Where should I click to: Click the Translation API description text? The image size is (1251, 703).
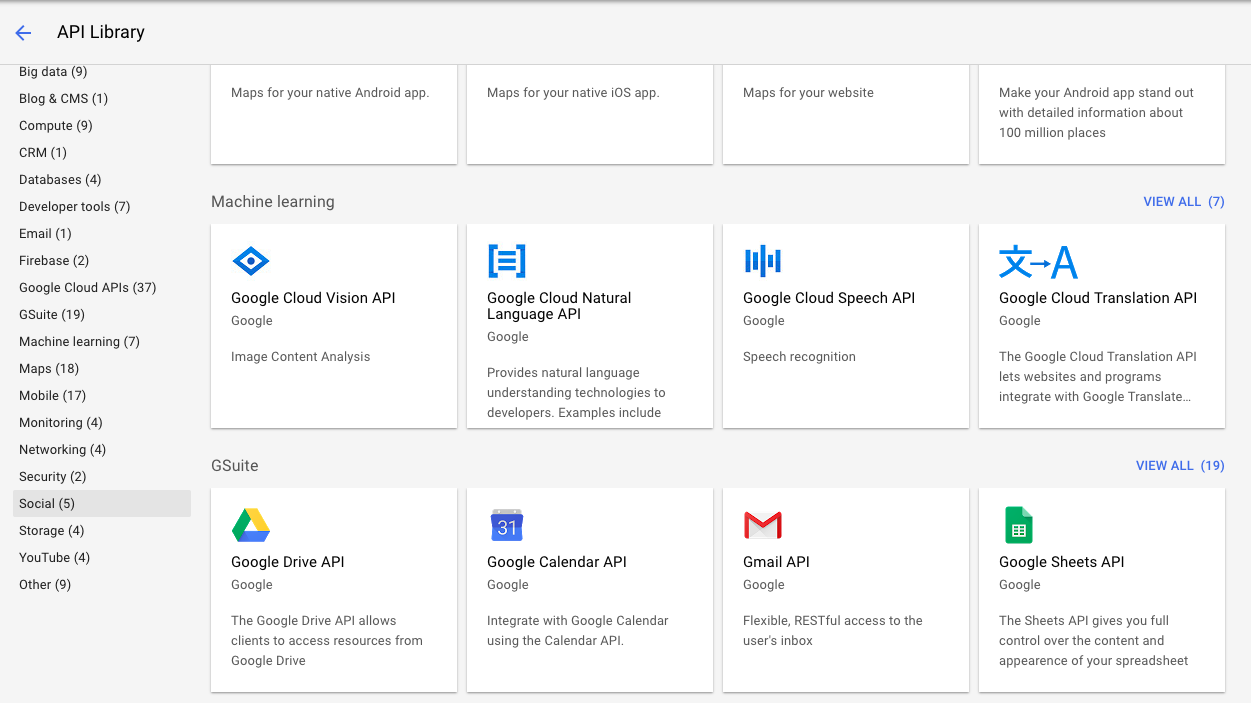coord(1098,377)
